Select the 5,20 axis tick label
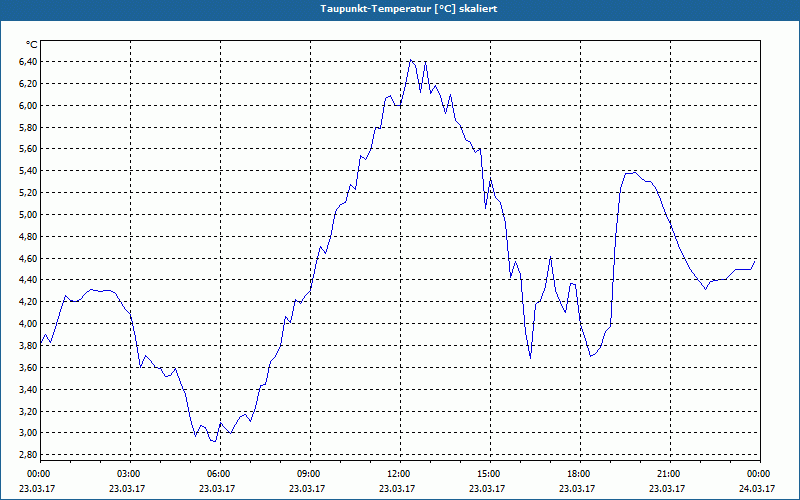Screen dimensions: 800x500 coord(28,193)
